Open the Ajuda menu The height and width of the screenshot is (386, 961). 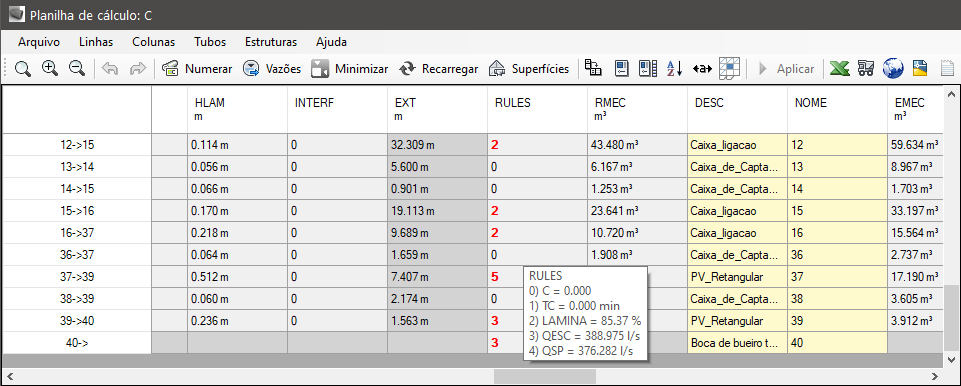332,42
